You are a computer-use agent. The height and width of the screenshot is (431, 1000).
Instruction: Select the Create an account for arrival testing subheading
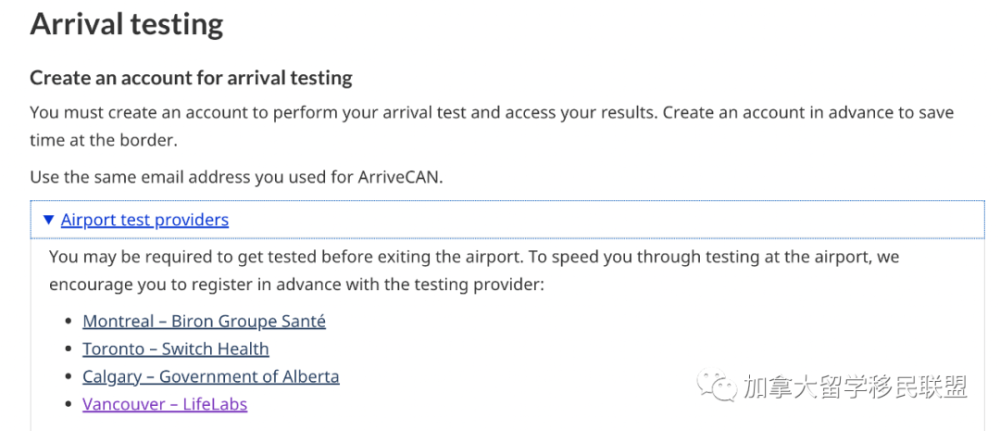point(191,78)
